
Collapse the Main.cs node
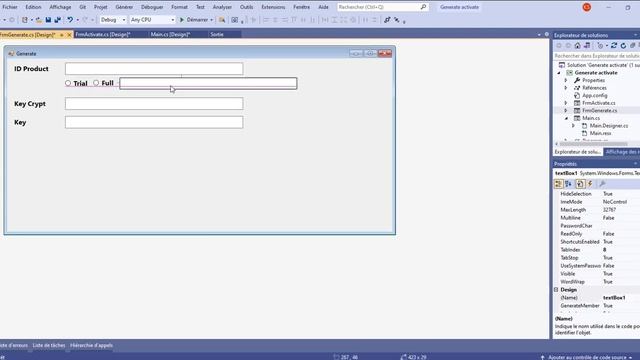[566, 118]
